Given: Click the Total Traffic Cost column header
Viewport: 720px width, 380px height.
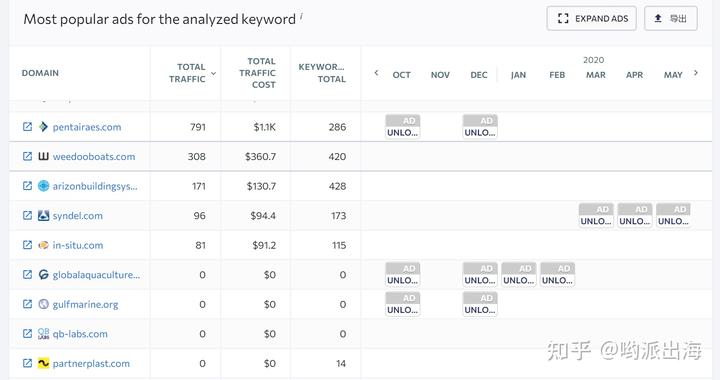Looking at the screenshot, I should tap(258, 73).
